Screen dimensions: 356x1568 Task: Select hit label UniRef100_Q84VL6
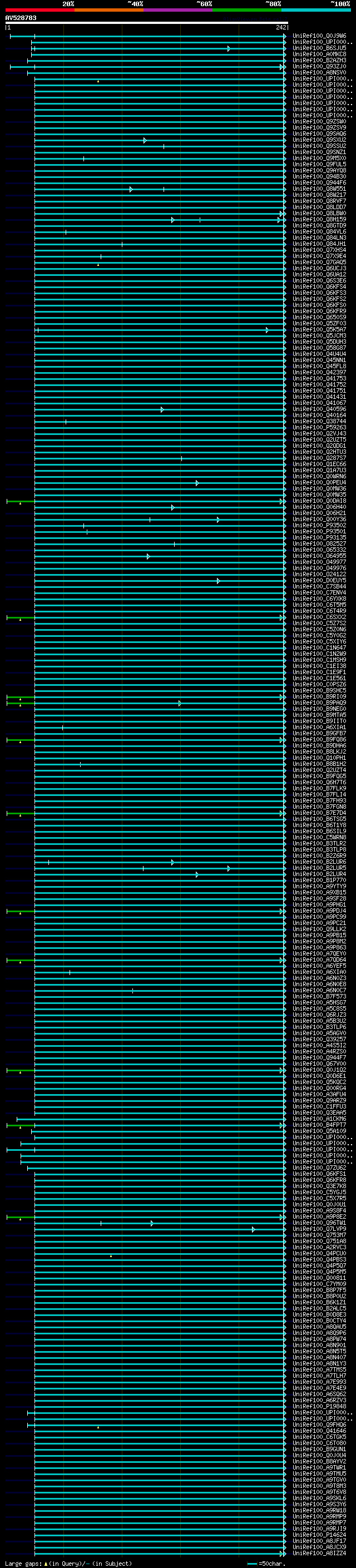pyautogui.click(x=319, y=231)
